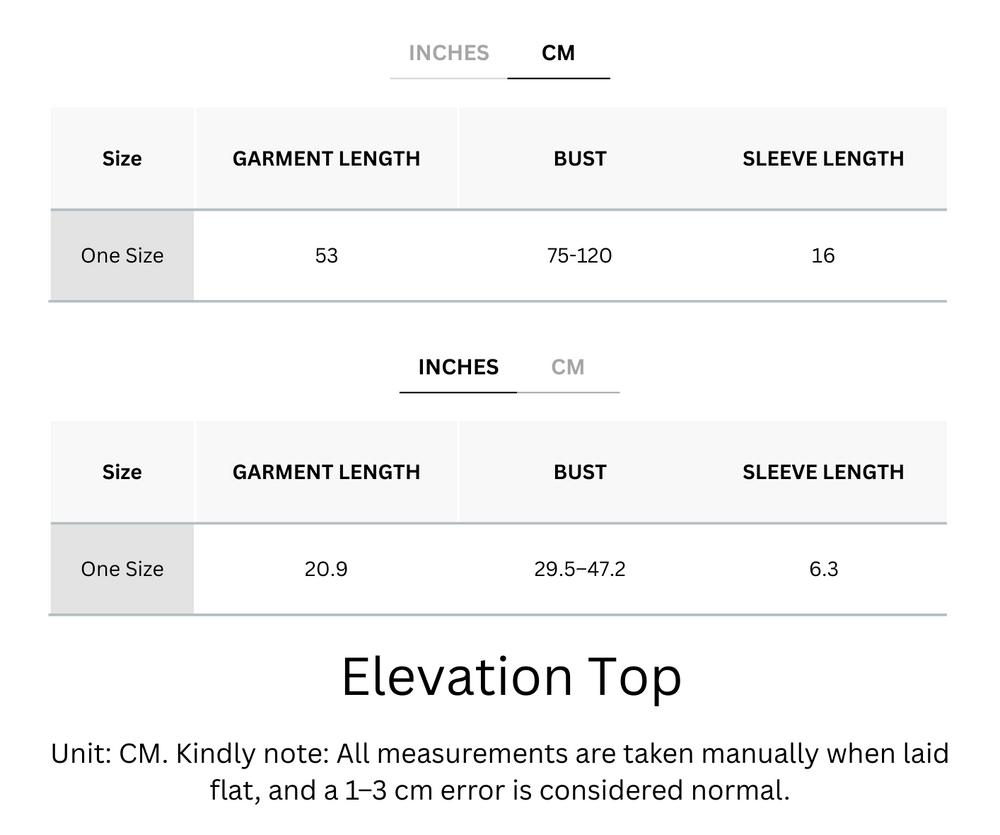Click the SLEEVE LENGTH header in bottom table
The image size is (1000, 835).
pos(824,472)
